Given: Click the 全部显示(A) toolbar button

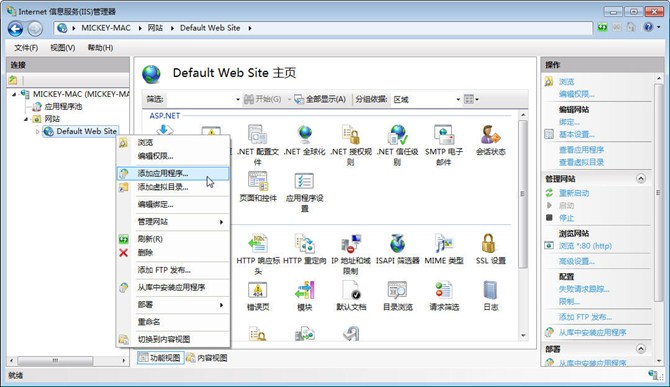Looking at the screenshot, I should click(320, 99).
